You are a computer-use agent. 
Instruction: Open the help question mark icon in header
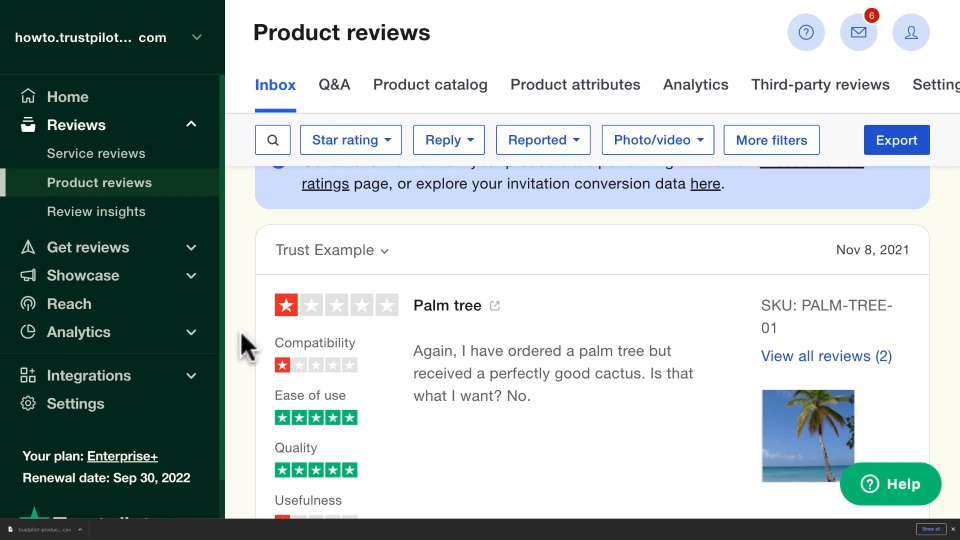806,32
